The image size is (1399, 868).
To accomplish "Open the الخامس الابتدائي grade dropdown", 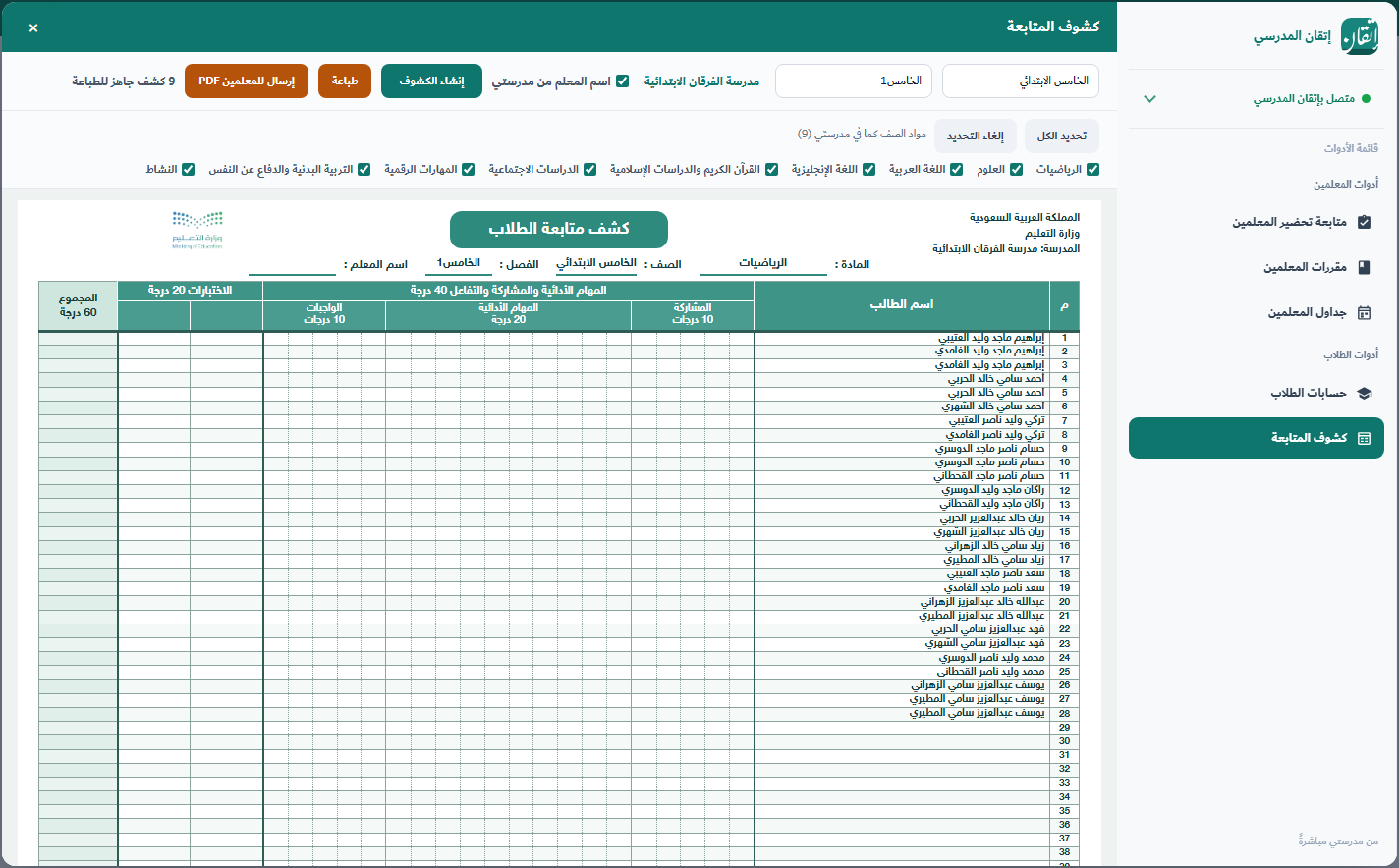I will click(1021, 81).
